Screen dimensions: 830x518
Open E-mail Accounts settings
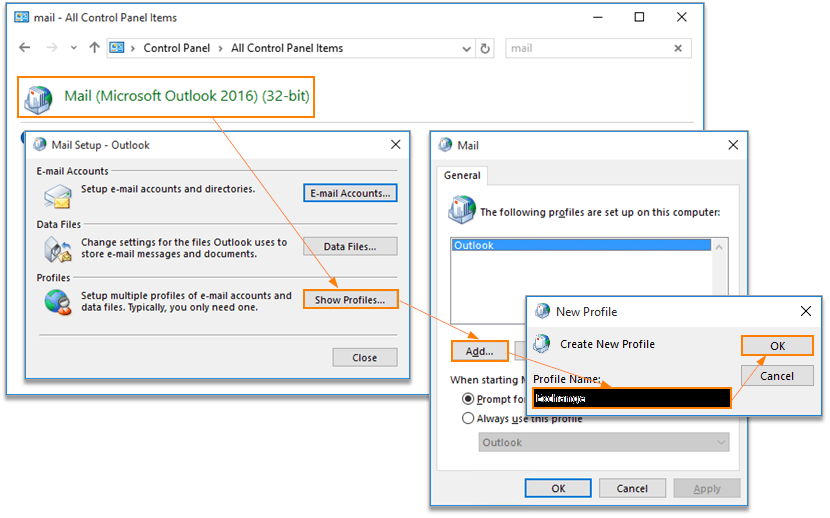[x=350, y=193]
